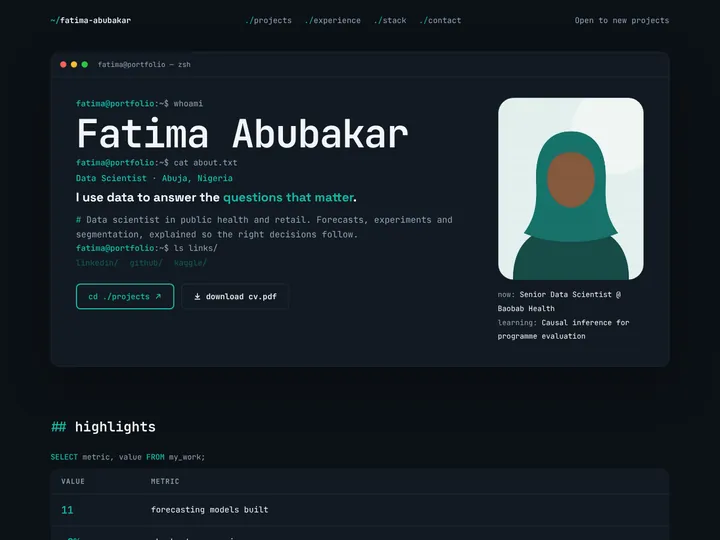Open the github/ link
The width and height of the screenshot is (720, 540).
coord(146,263)
